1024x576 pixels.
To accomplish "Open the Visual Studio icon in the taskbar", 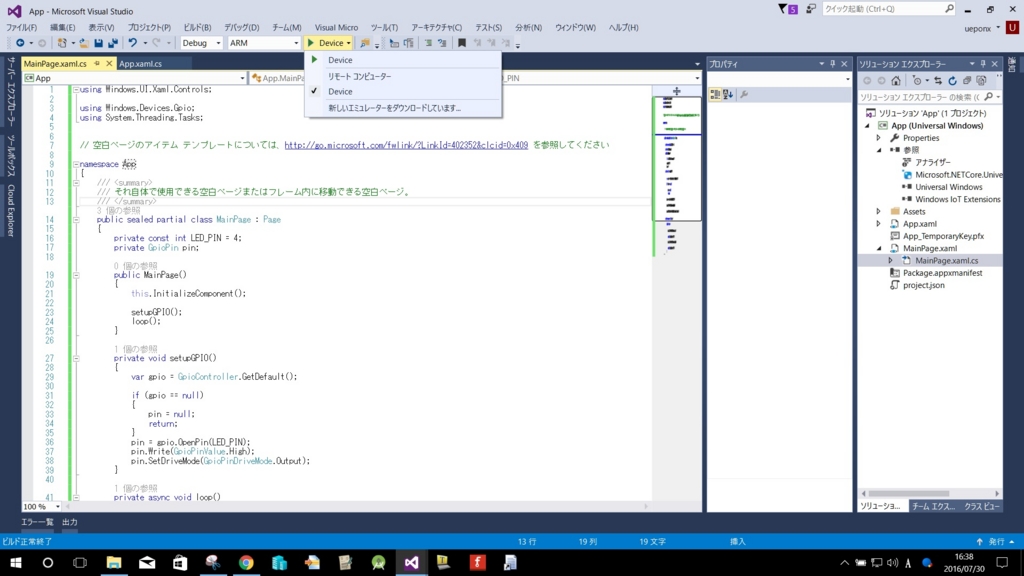I will [x=411, y=562].
